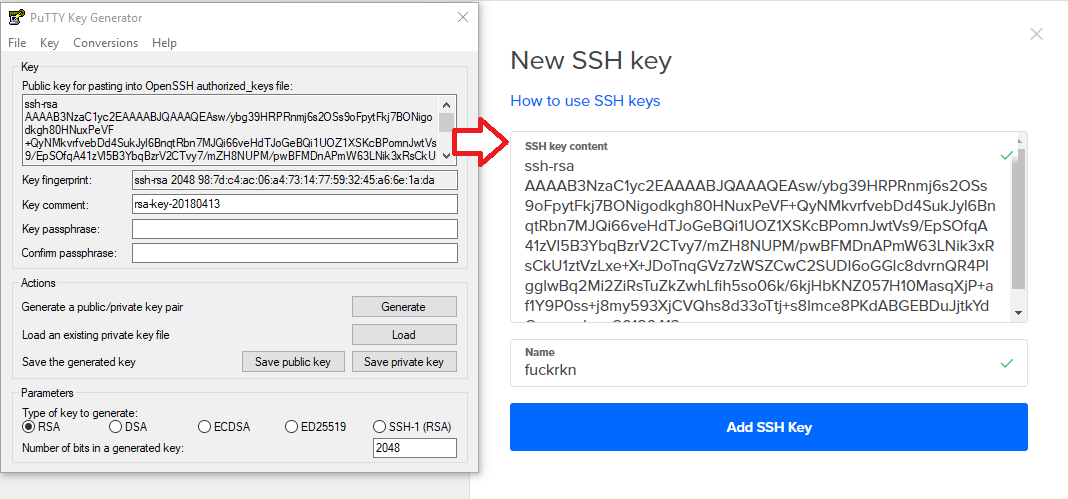This screenshot has height=499, width=1068.
Task: Click the 'Save the generated key' label
Action: coord(79,362)
